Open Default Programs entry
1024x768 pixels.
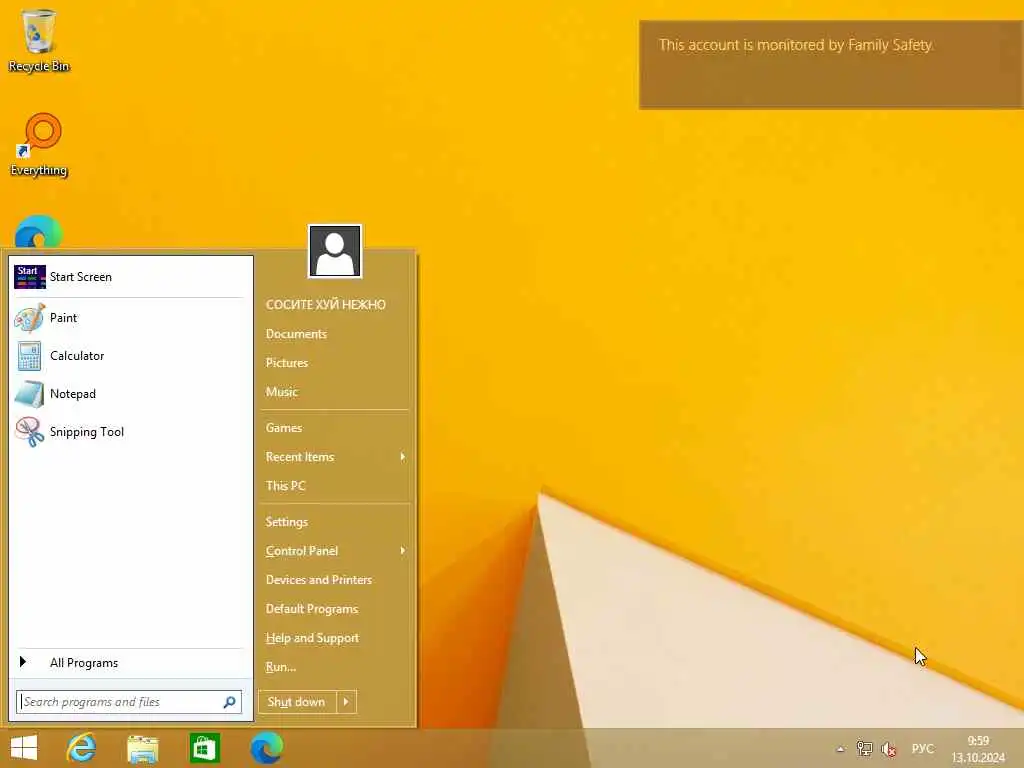[x=312, y=609]
